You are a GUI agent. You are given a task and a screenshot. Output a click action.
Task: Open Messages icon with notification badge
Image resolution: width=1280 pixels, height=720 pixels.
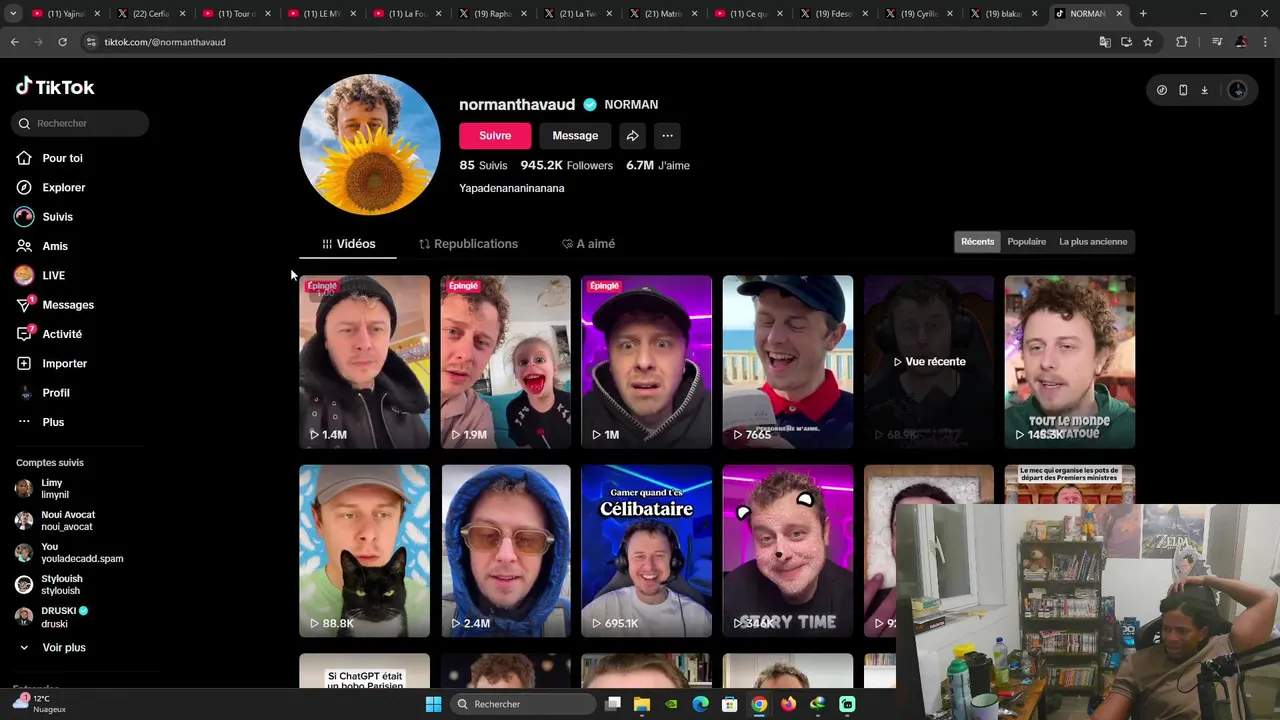(24, 304)
